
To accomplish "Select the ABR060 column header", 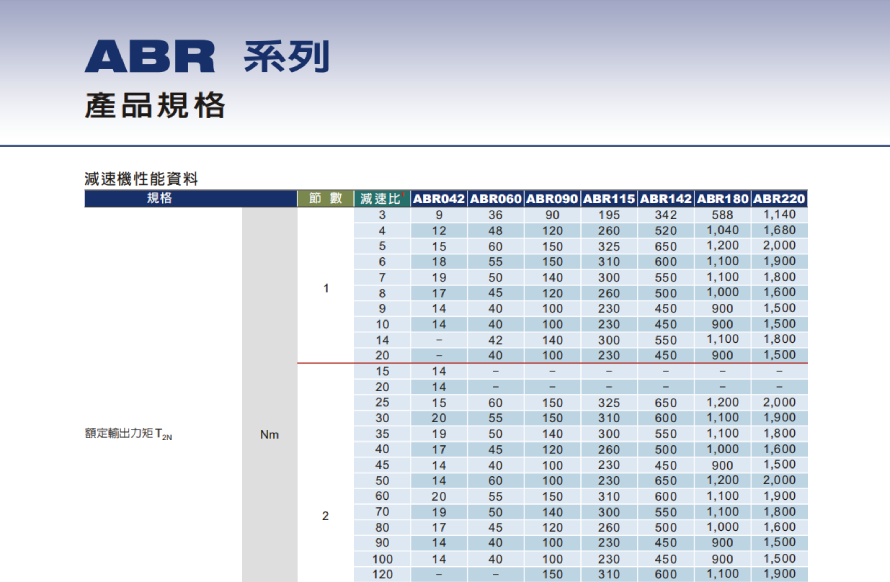I will coord(496,198).
